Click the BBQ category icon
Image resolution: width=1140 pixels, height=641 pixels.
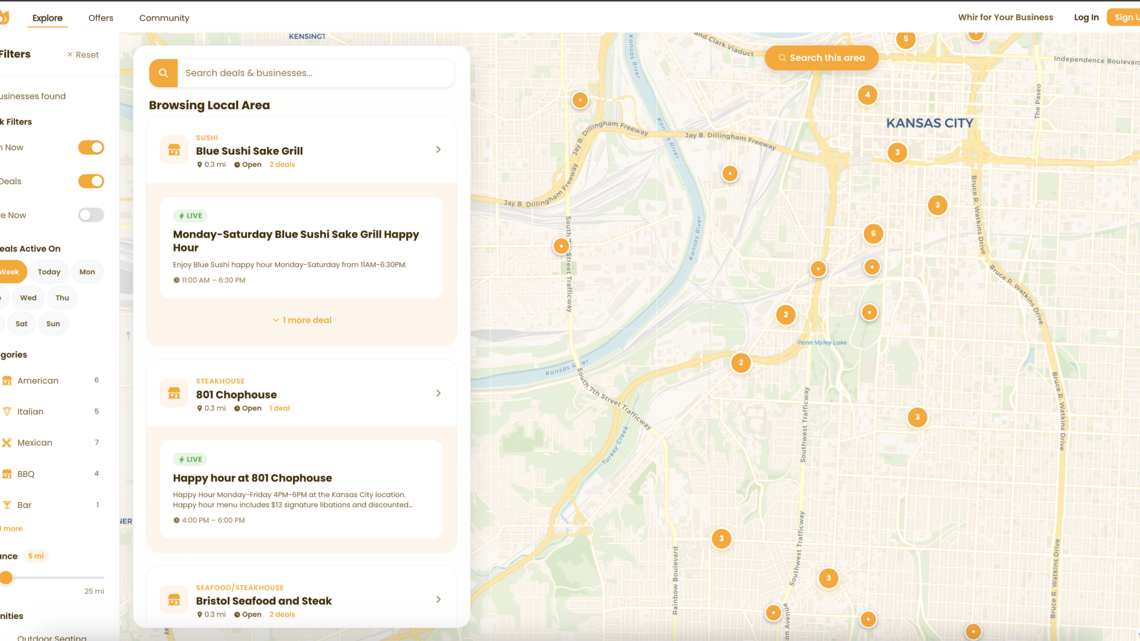click(7, 474)
